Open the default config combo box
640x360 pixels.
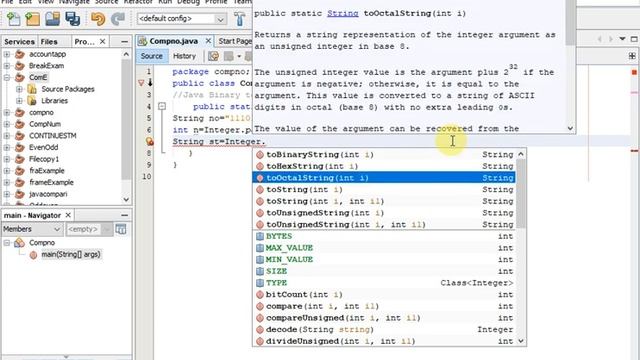pos(182,19)
